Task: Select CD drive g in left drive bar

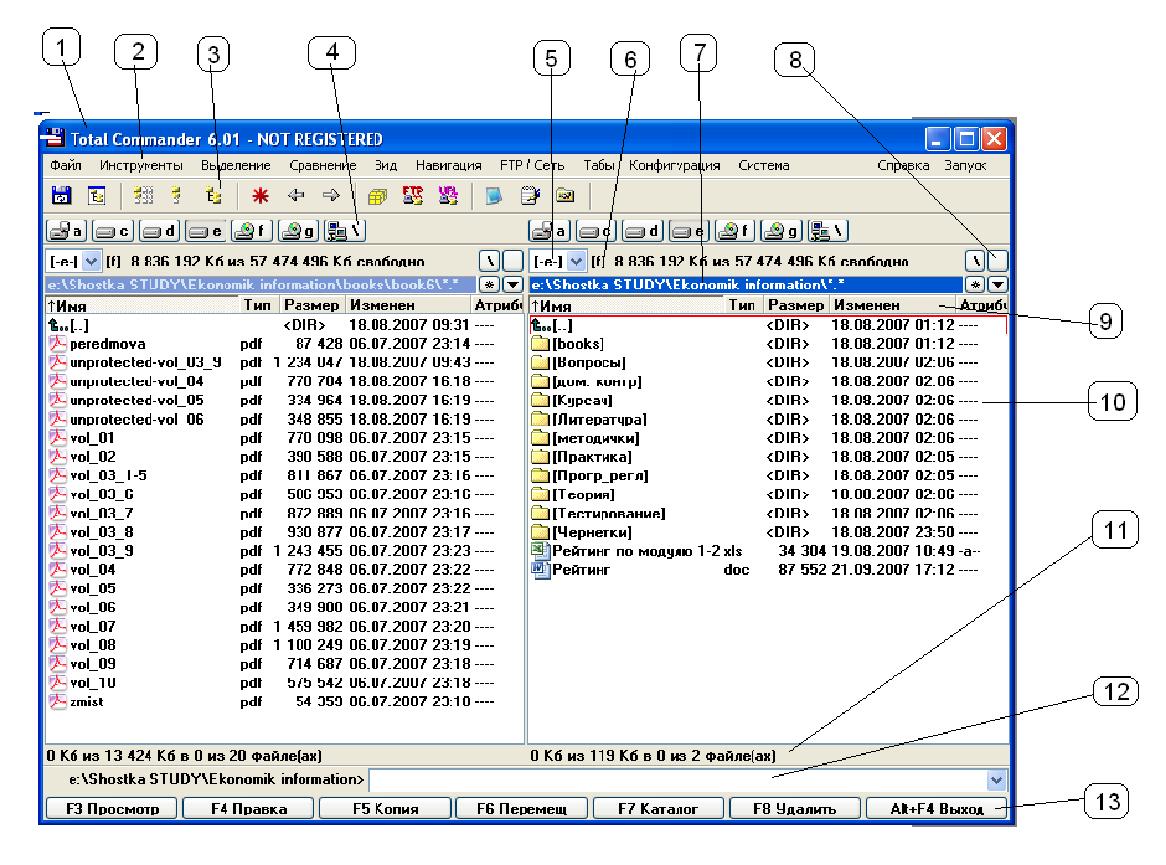Action: [x=298, y=231]
